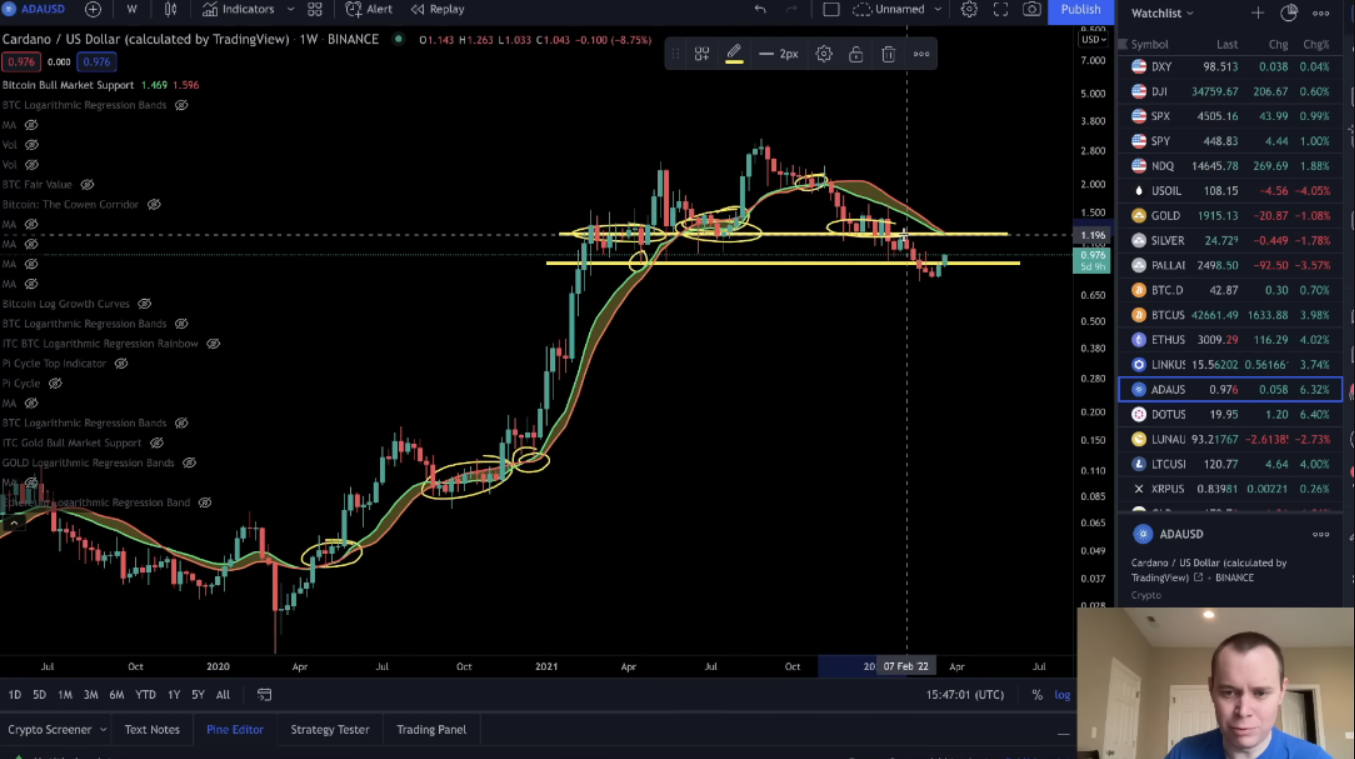Toggle BTC Logarithmic Regression Bands visibility at top
The image size is (1355, 759).
[x=182, y=105]
